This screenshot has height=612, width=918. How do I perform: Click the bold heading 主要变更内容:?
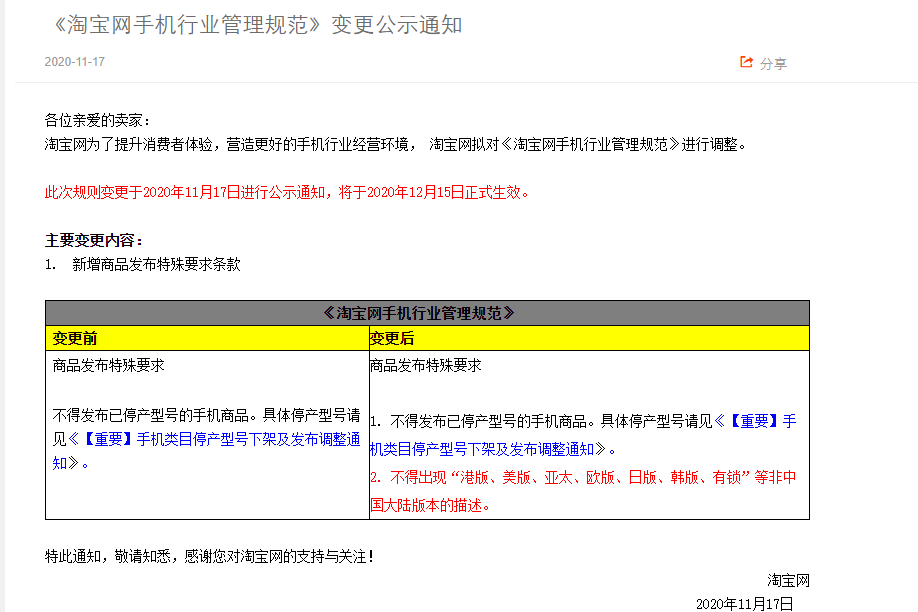(94, 240)
